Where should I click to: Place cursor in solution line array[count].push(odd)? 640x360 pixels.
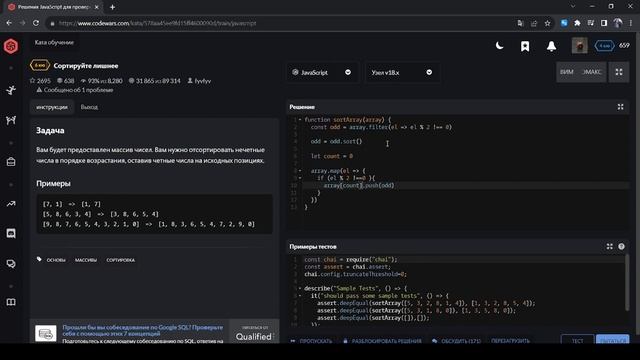[x=359, y=185]
